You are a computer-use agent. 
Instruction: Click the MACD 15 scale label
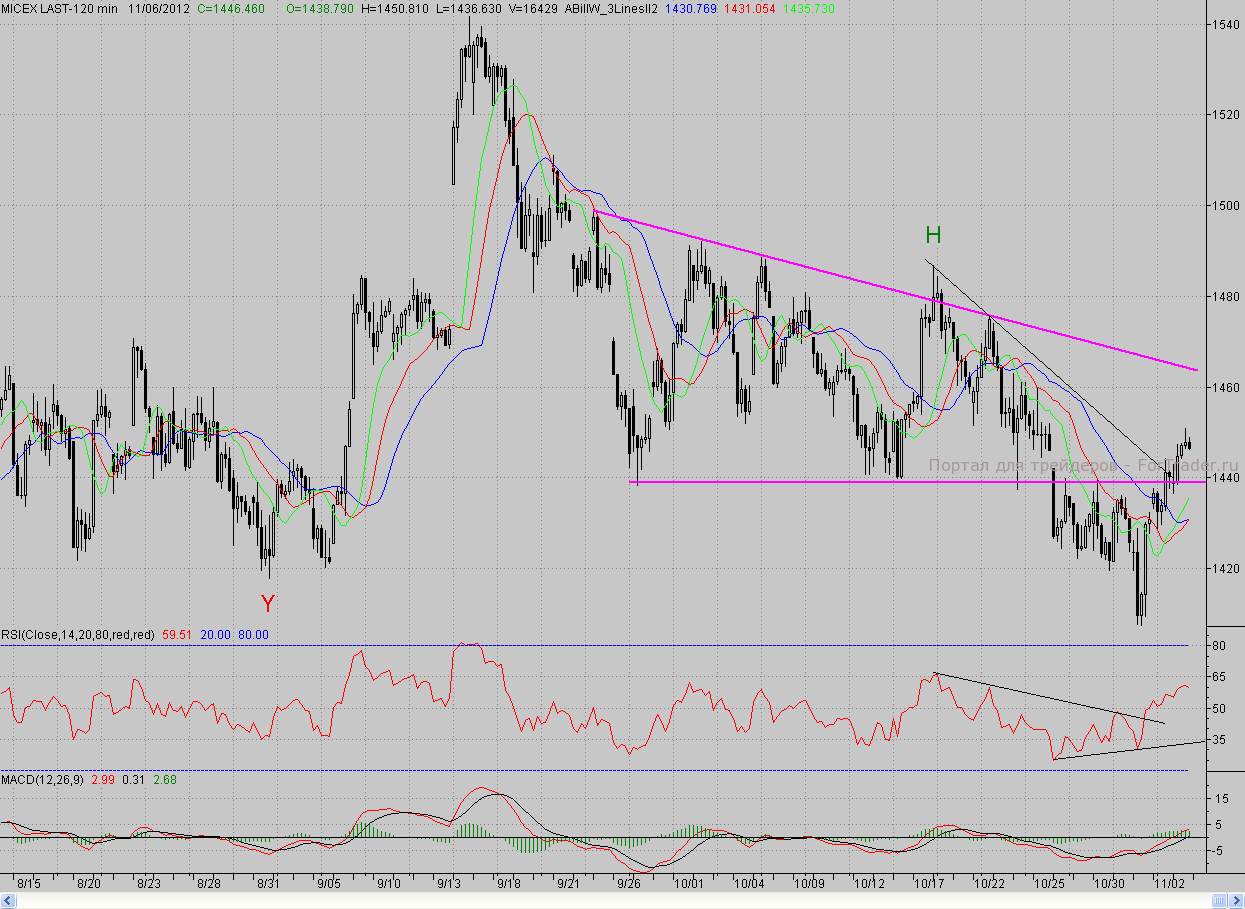click(x=1220, y=798)
